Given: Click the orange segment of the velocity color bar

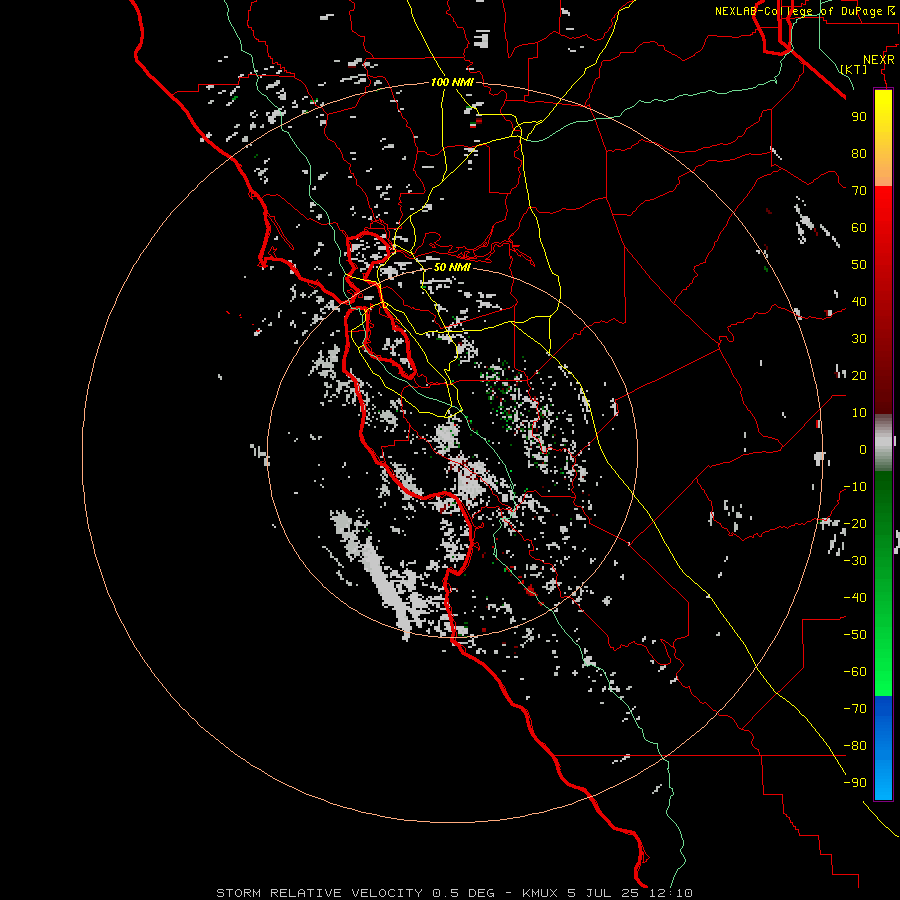Looking at the screenshot, I should [883, 168].
